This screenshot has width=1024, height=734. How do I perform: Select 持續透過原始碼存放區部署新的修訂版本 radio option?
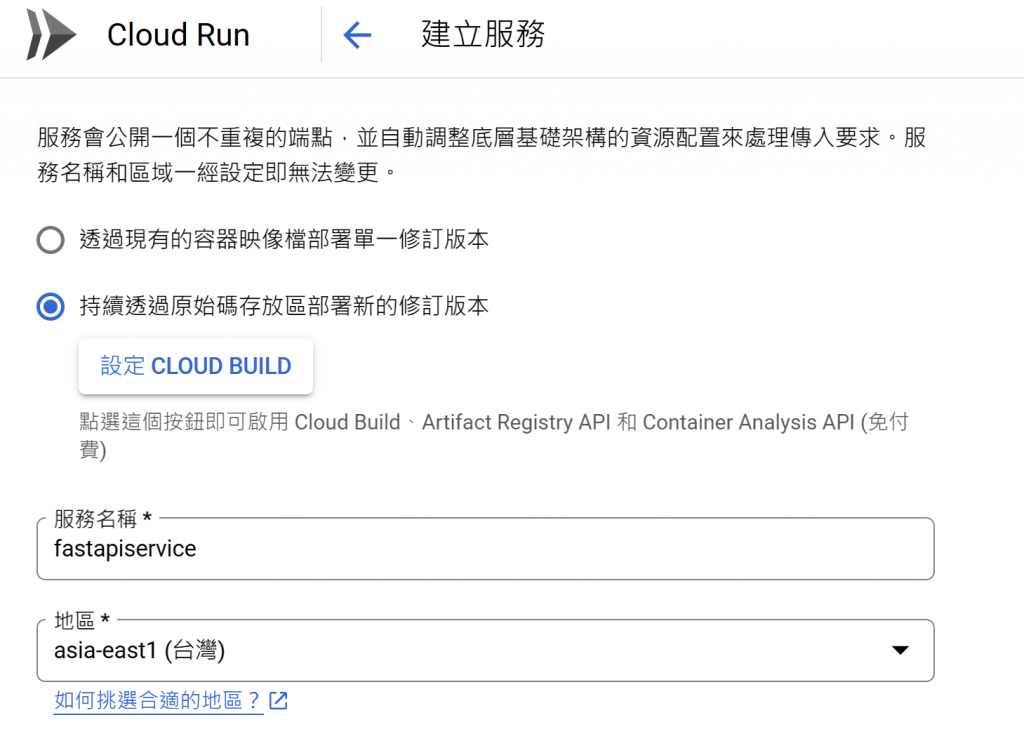[50, 306]
